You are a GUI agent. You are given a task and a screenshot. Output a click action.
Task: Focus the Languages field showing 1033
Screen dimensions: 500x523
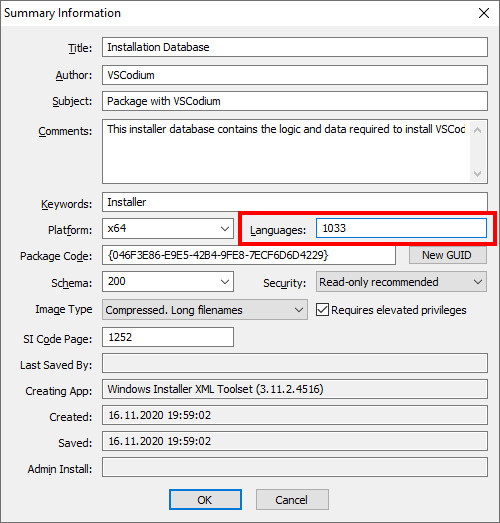401,228
